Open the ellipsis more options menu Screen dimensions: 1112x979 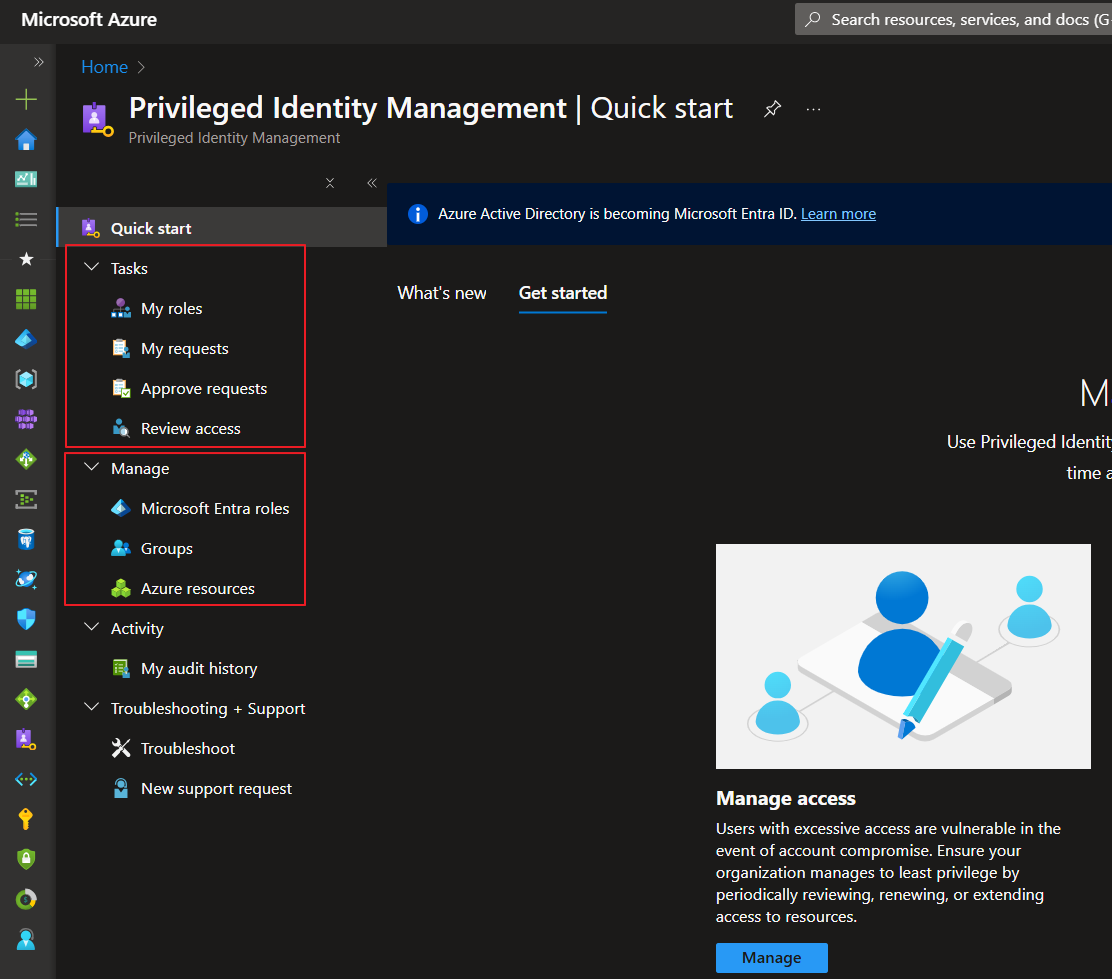point(813,109)
